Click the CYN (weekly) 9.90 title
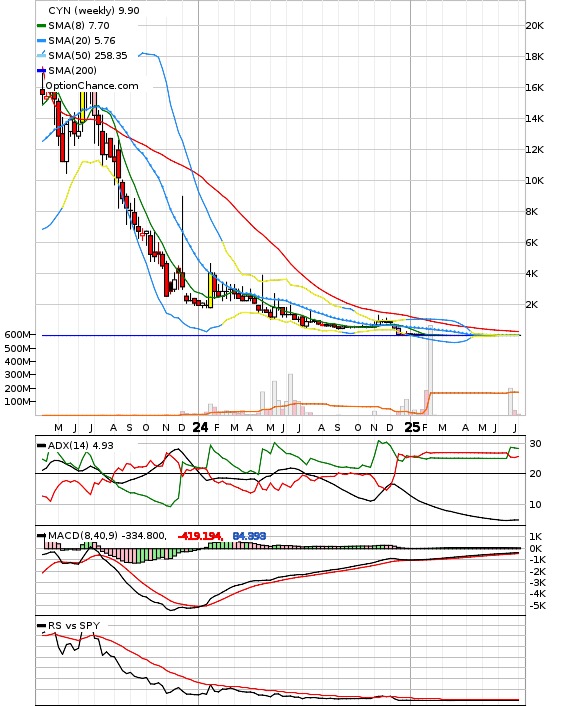 94,10
